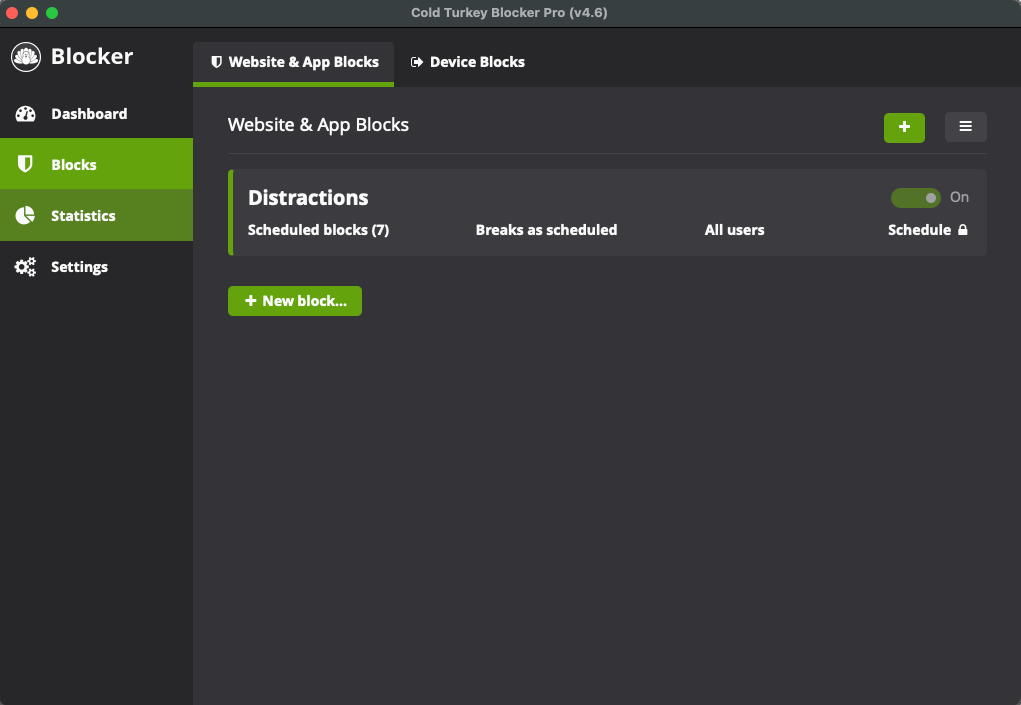The height and width of the screenshot is (705, 1021).
Task: Open the Statistics sidebar page
Action: (96, 215)
